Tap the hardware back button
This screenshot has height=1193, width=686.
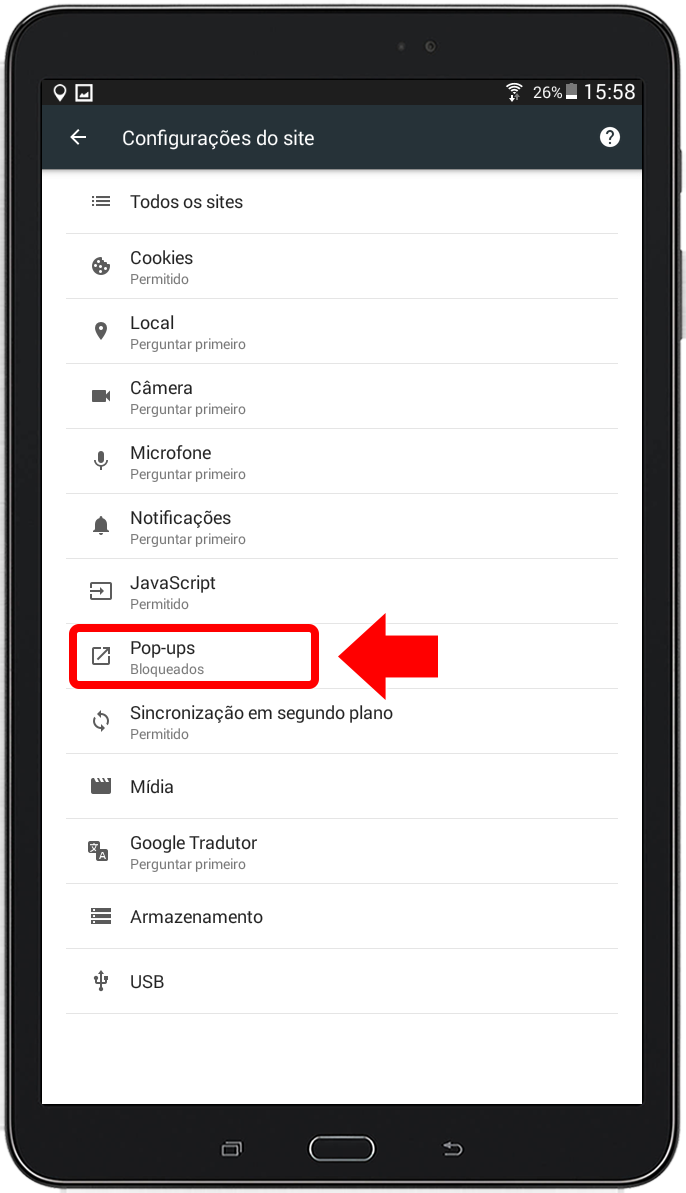[x=453, y=1149]
